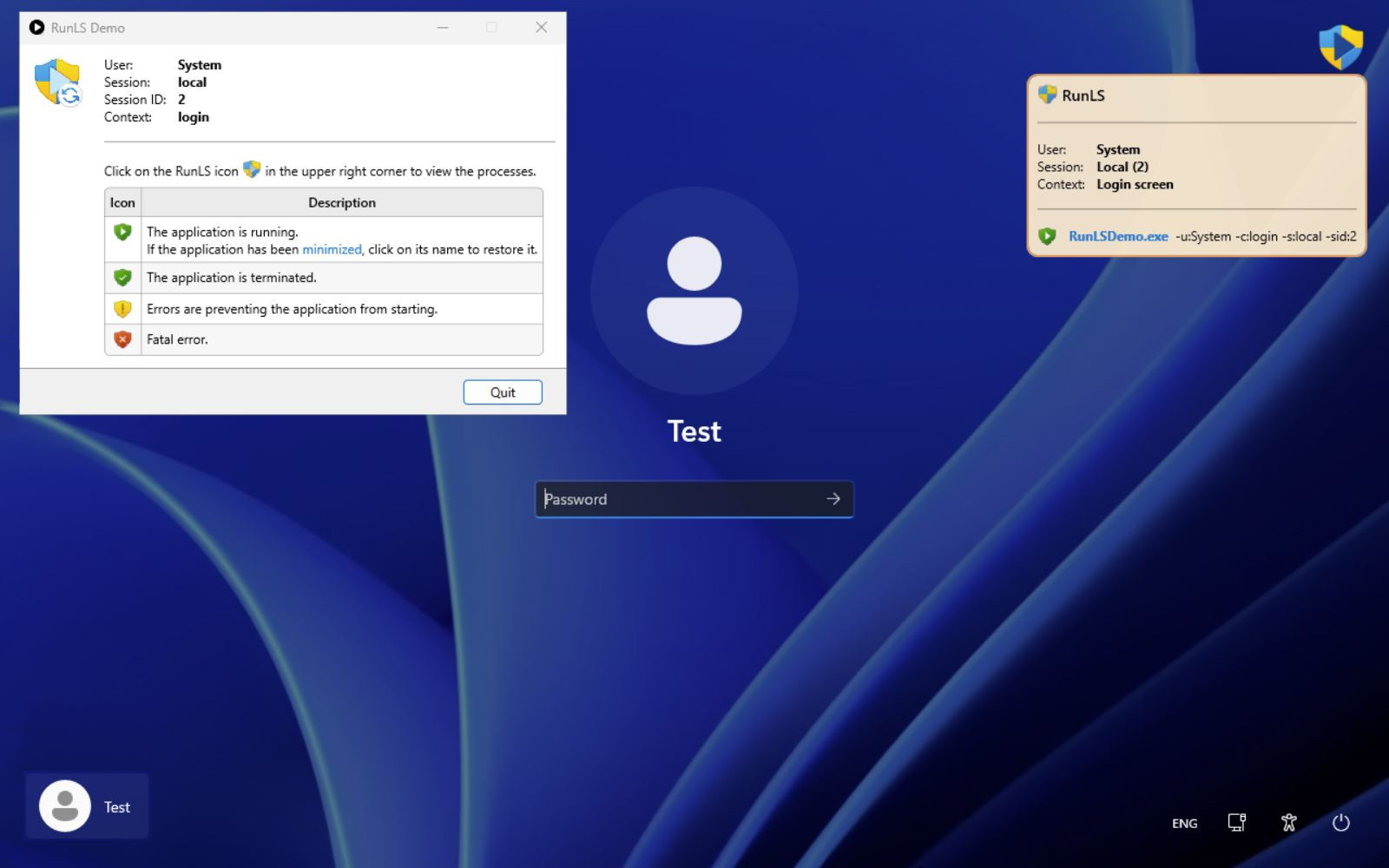Click 'Errors are preventing the application from starting.' text
The image size is (1389, 868).
coord(292,309)
